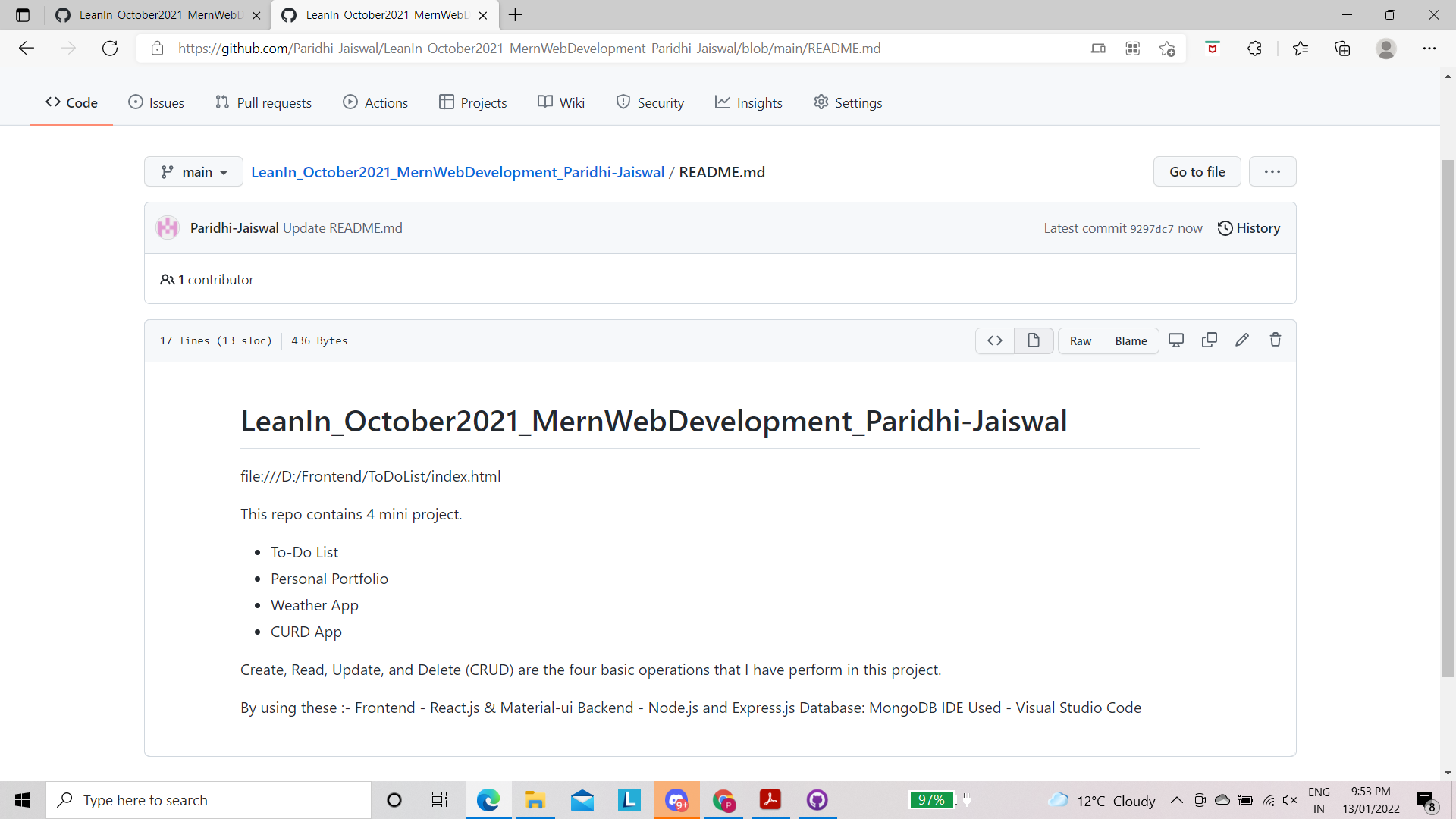The width and height of the screenshot is (1456, 819).
Task: Click the Raw button
Action: pyautogui.click(x=1081, y=341)
